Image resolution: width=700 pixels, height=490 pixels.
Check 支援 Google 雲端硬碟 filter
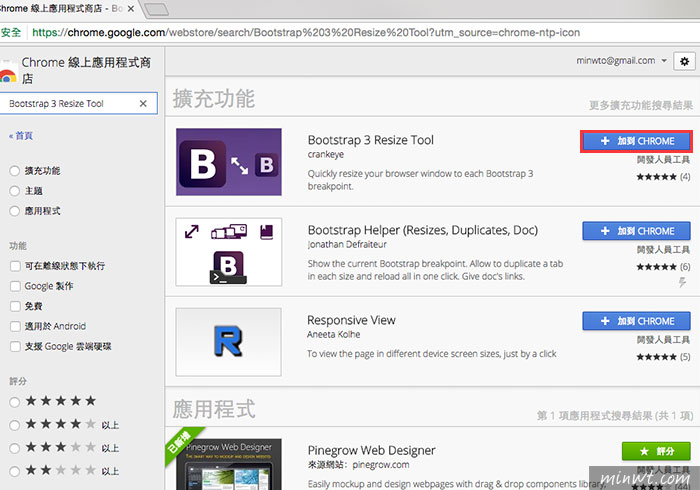coord(15,346)
